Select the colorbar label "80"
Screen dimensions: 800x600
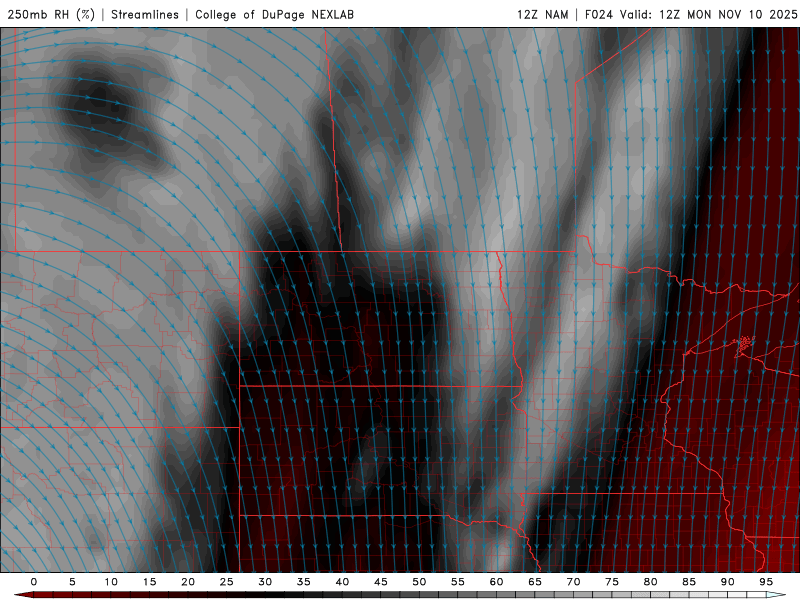(x=651, y=582)
